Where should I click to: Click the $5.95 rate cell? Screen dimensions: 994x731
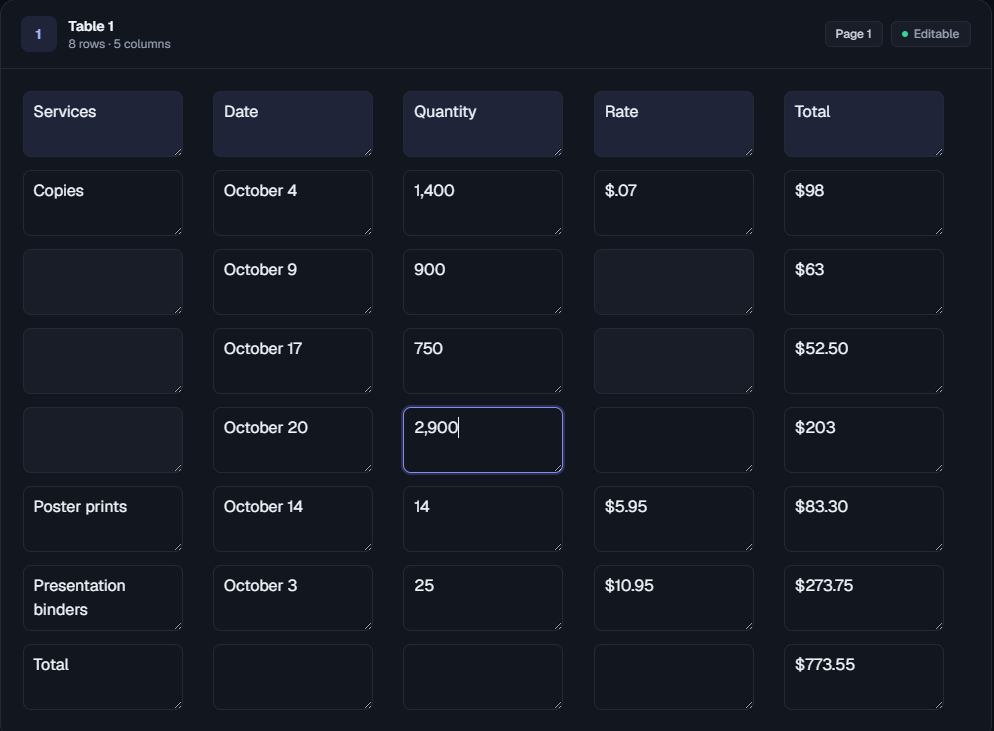pos(674,519)
